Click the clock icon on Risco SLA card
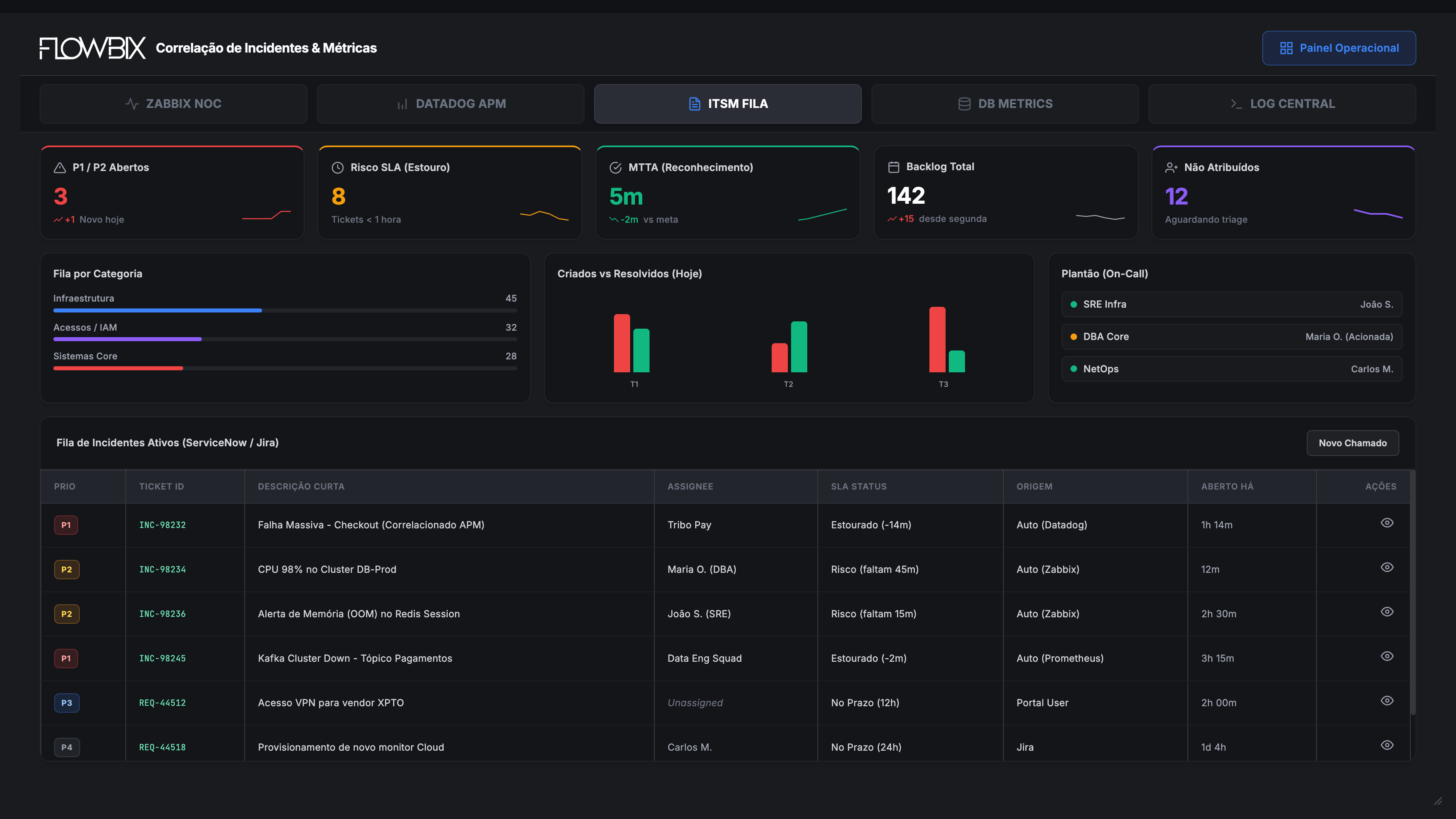 337,168
